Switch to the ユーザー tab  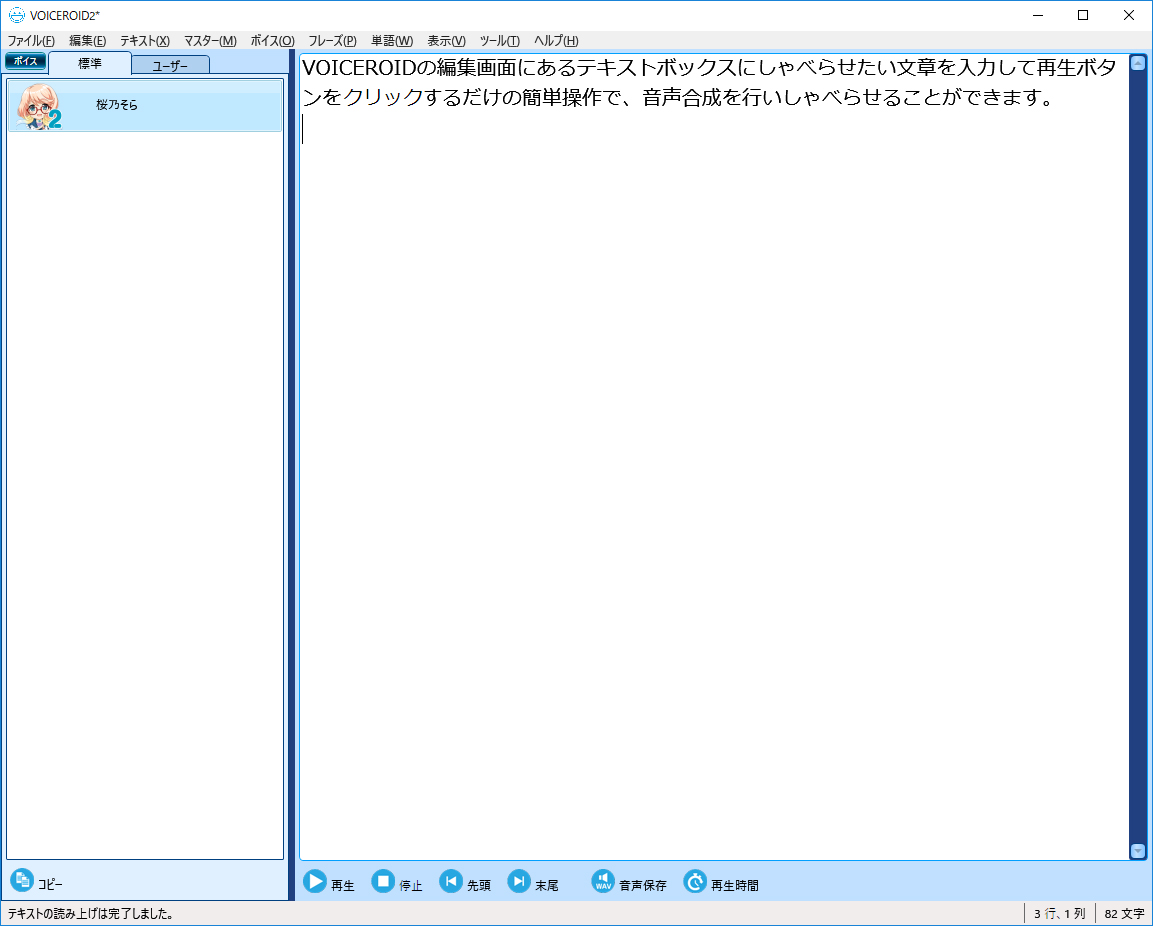click(x=171, y=65)
